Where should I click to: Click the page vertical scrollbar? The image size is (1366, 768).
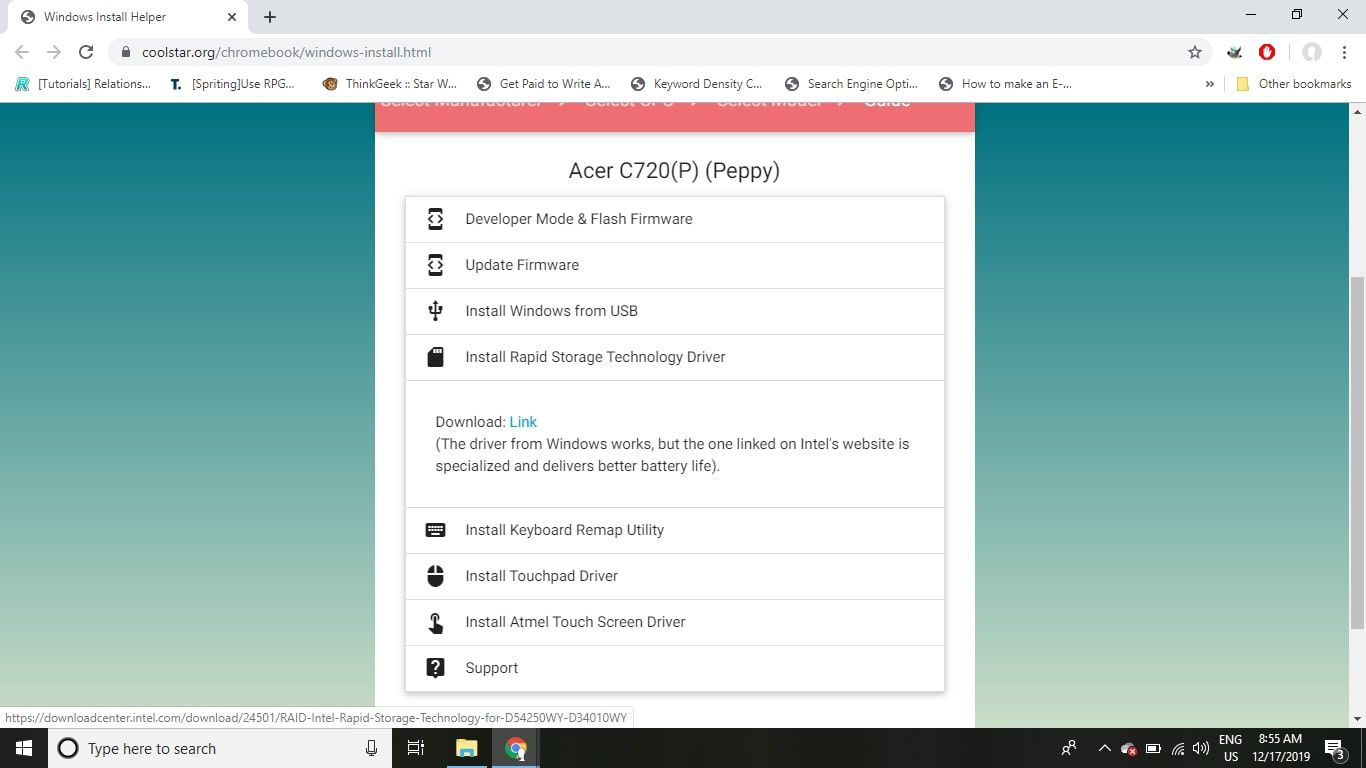point(1357,453)
